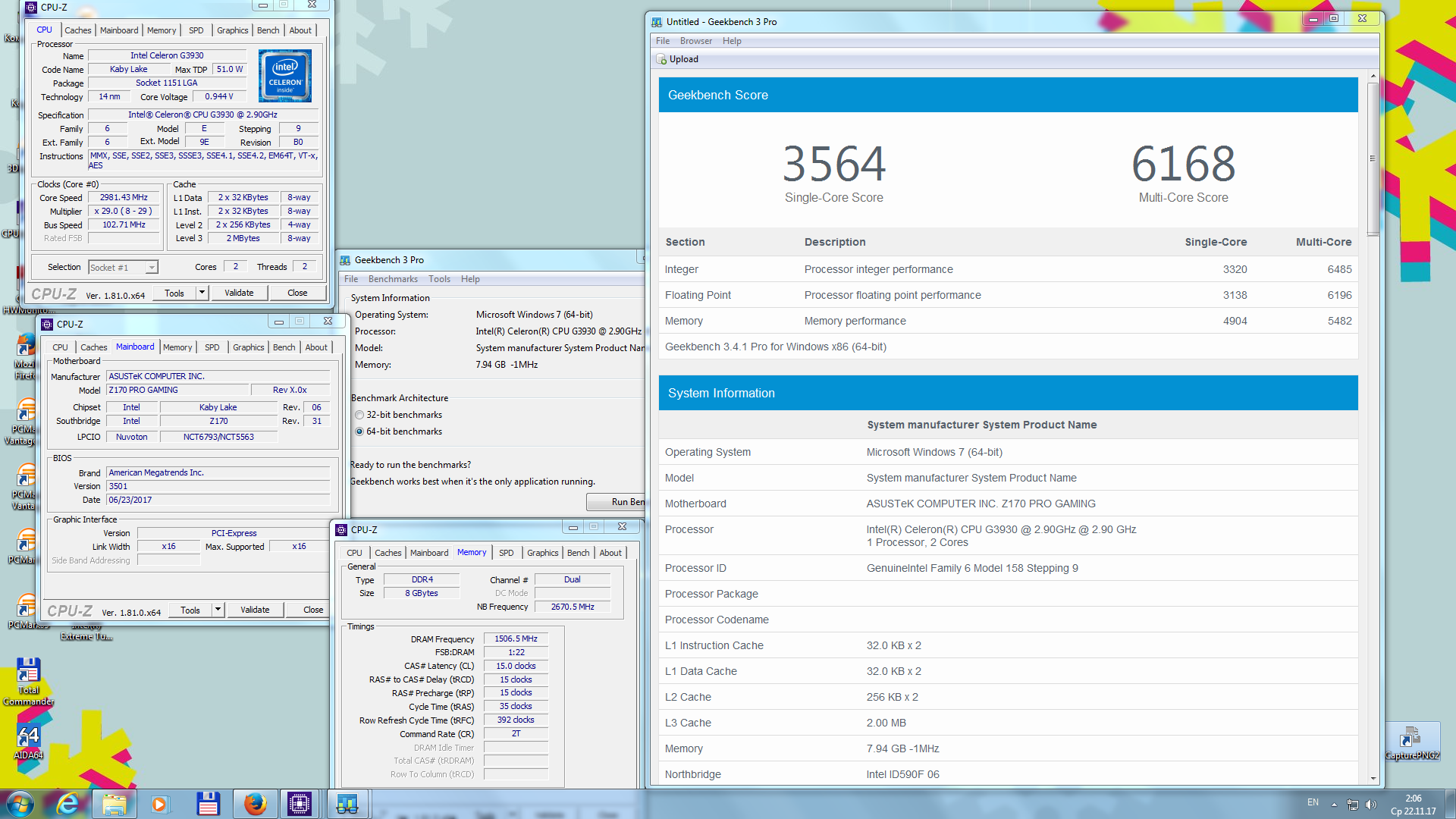The height and width of the screenshot is (819, 1456).
Task: Click scrollbar down arrow in Geekbench results
Action: pos(1373,779)
